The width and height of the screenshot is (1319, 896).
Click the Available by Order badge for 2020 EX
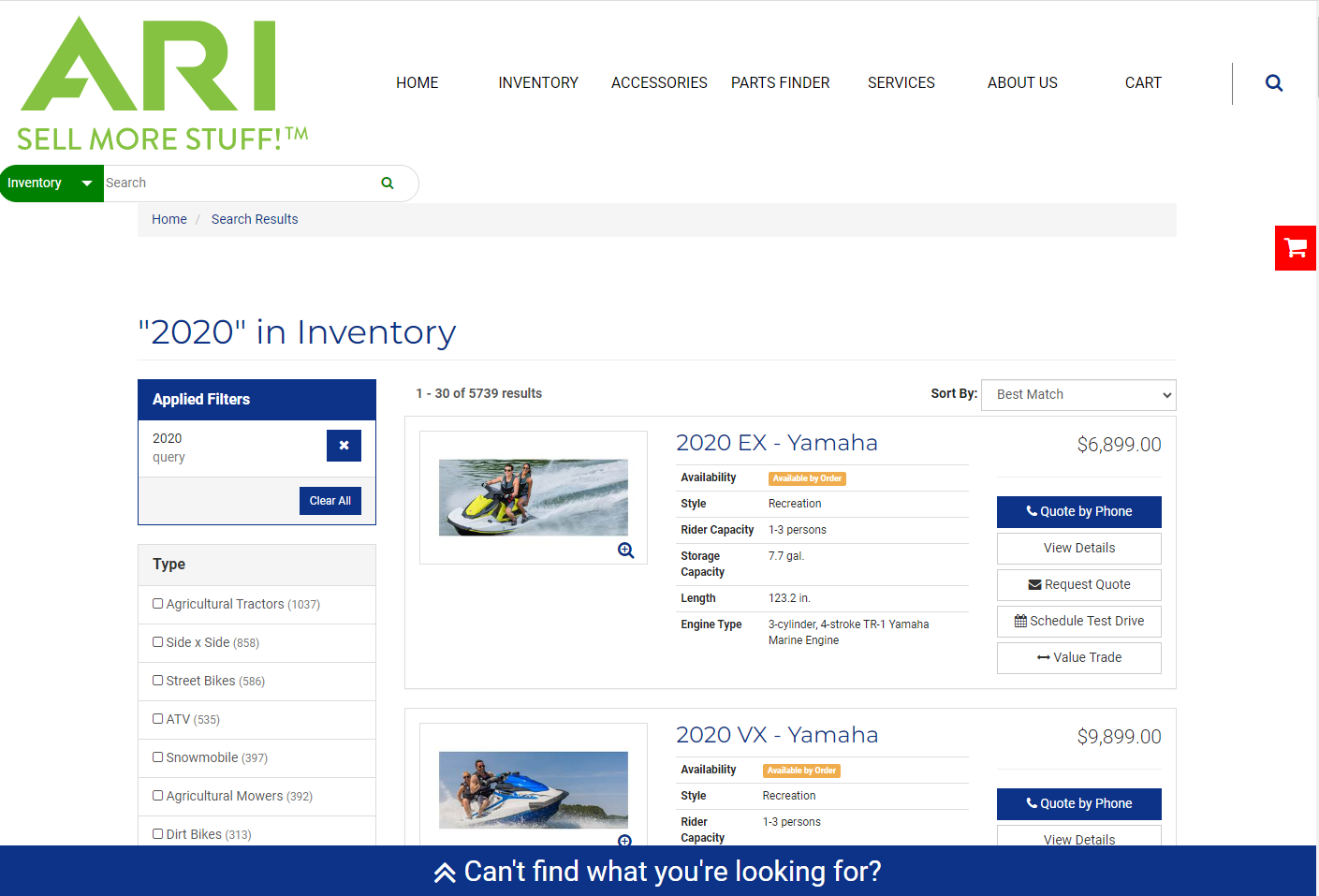pyautogui.click(x=807, y=478)
